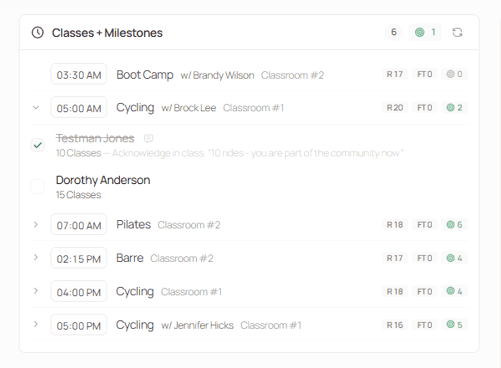The height and width of the screenshot is (368, 501).
Task: Click the milestone badge 4 on 04:00 PM Cycling
Action: pyautogui.click(x=454, y=291)
